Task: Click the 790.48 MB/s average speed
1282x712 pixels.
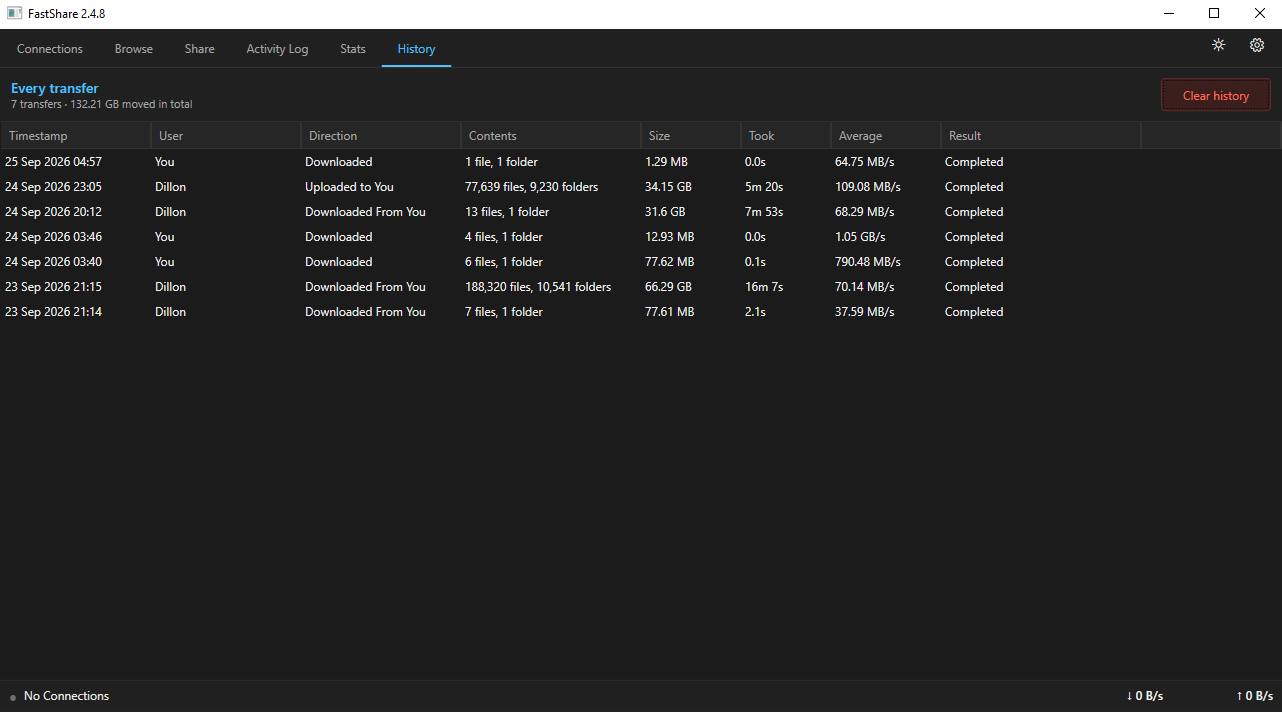Action: coord(868,262)
